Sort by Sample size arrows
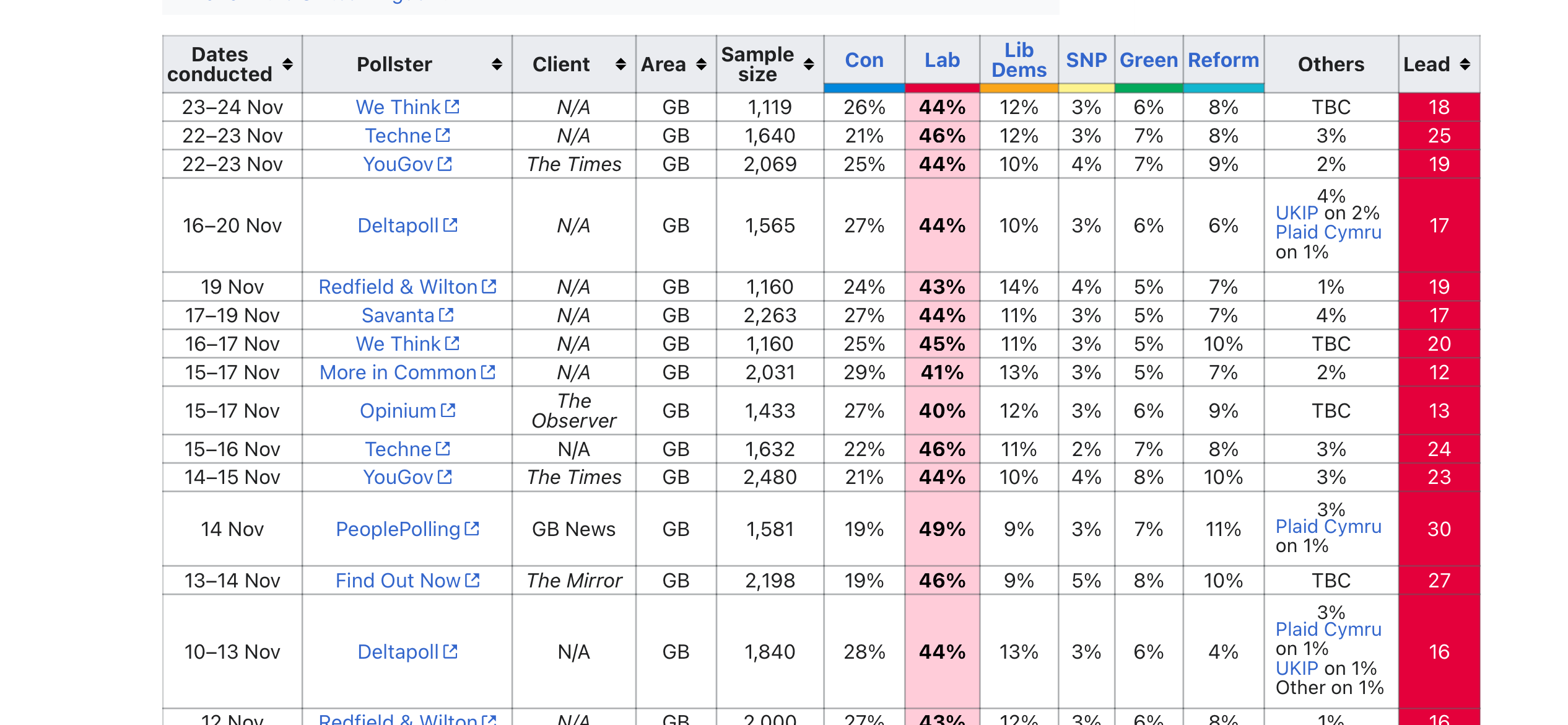 tap(809, 64)
